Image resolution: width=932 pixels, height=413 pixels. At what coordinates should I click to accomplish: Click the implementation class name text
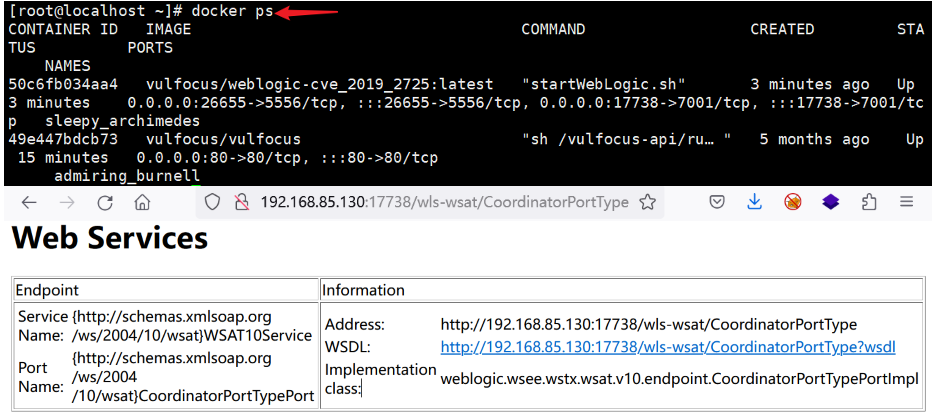[679, 379]
